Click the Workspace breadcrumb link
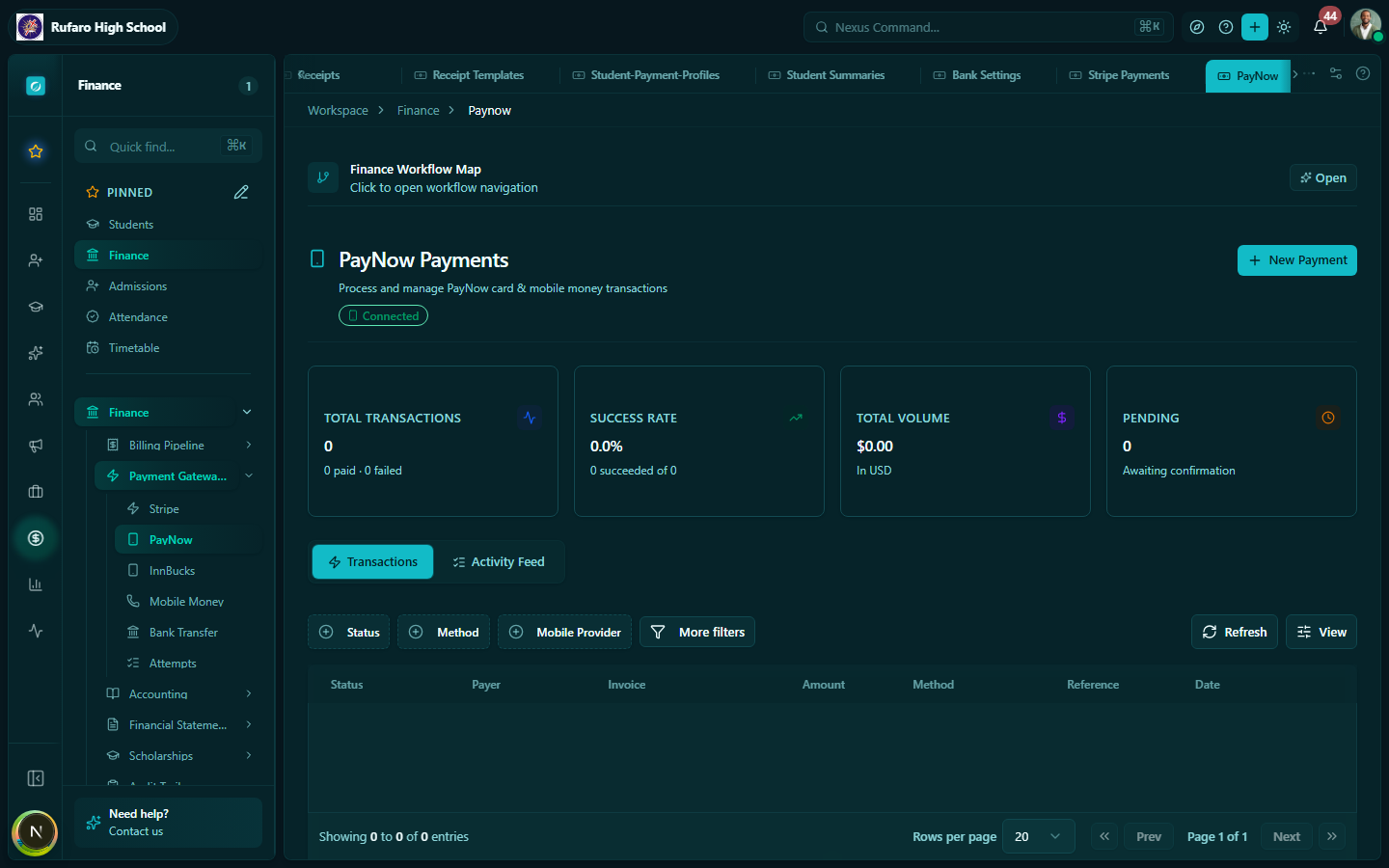Viewport: 1389px width, 868px height. click(x=338, y=111)
